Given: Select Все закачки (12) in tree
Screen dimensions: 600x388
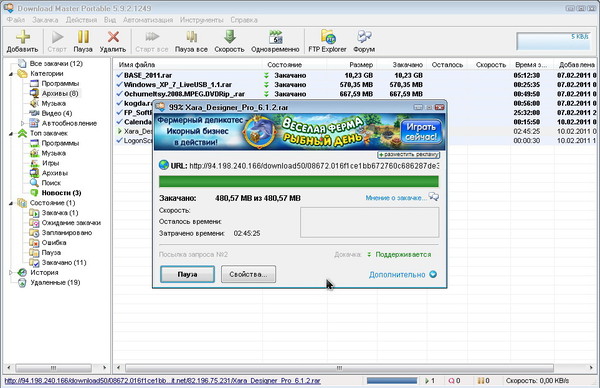Looking at the screenshot, I should coord(56,64).
